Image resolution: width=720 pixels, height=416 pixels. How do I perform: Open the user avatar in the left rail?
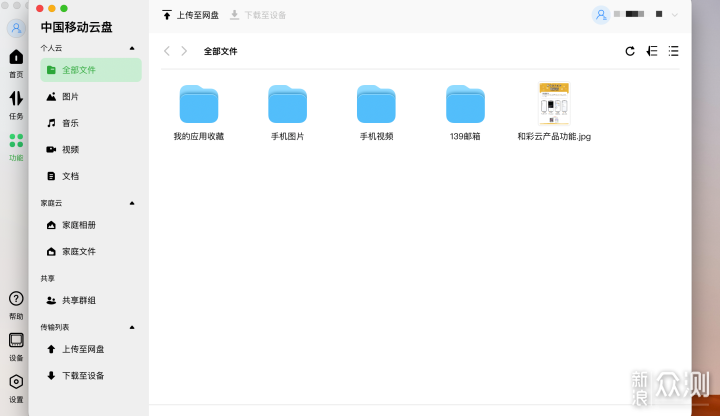[x=16, y=28]
